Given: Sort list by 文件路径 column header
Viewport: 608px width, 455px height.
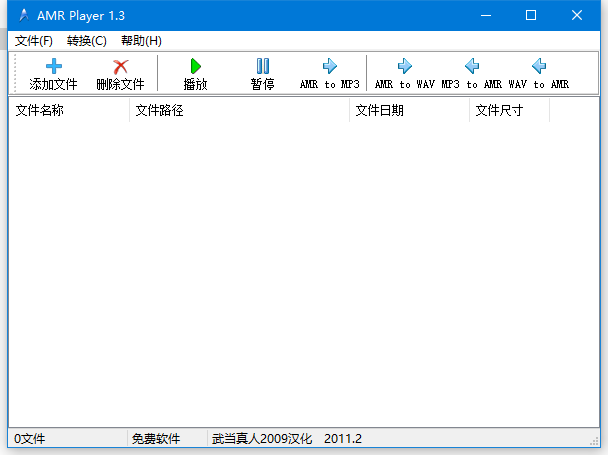Looking at the screenshot, I should coord(239,111).
